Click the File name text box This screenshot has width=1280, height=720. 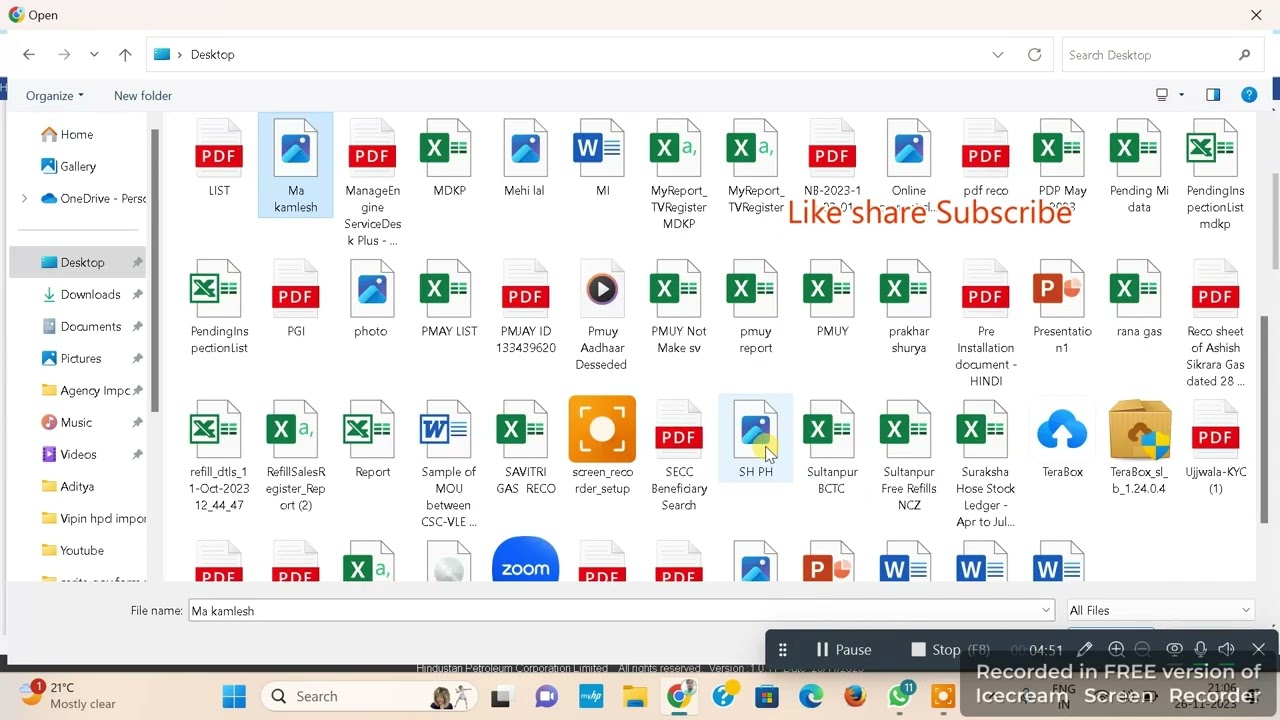[x=621, y=610]
